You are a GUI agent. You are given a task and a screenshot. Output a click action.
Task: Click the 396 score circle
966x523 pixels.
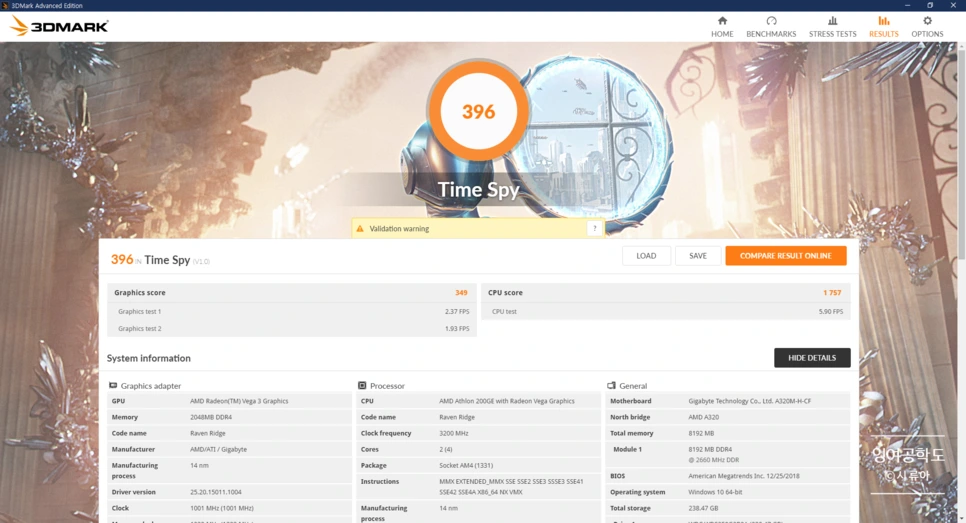478,111
